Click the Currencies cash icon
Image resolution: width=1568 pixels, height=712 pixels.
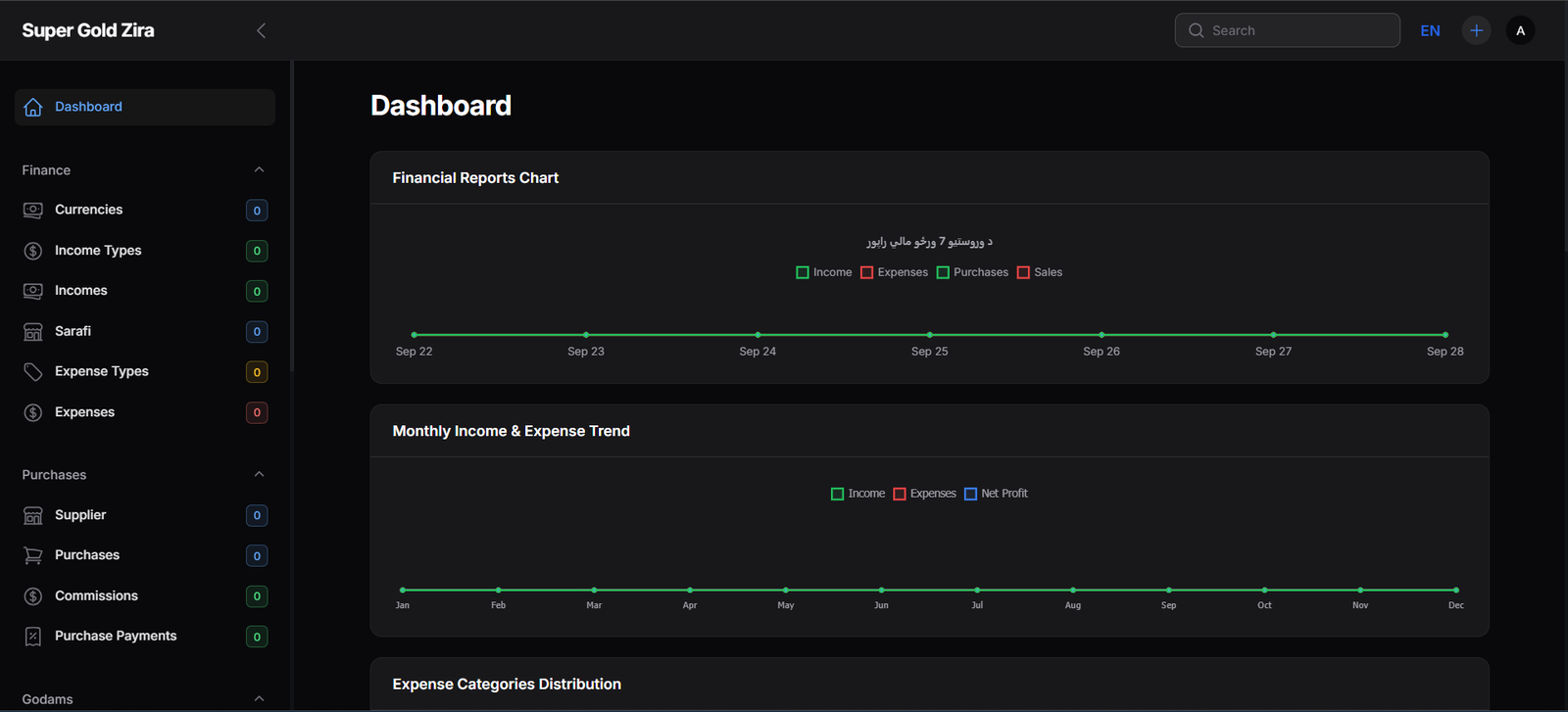[x=33, y=210]
